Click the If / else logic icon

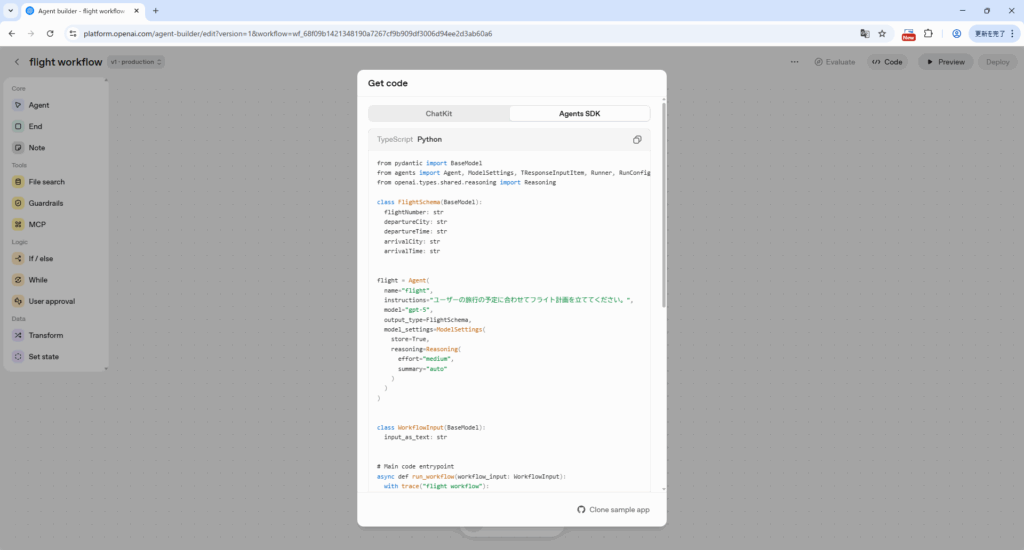[18, 258]
